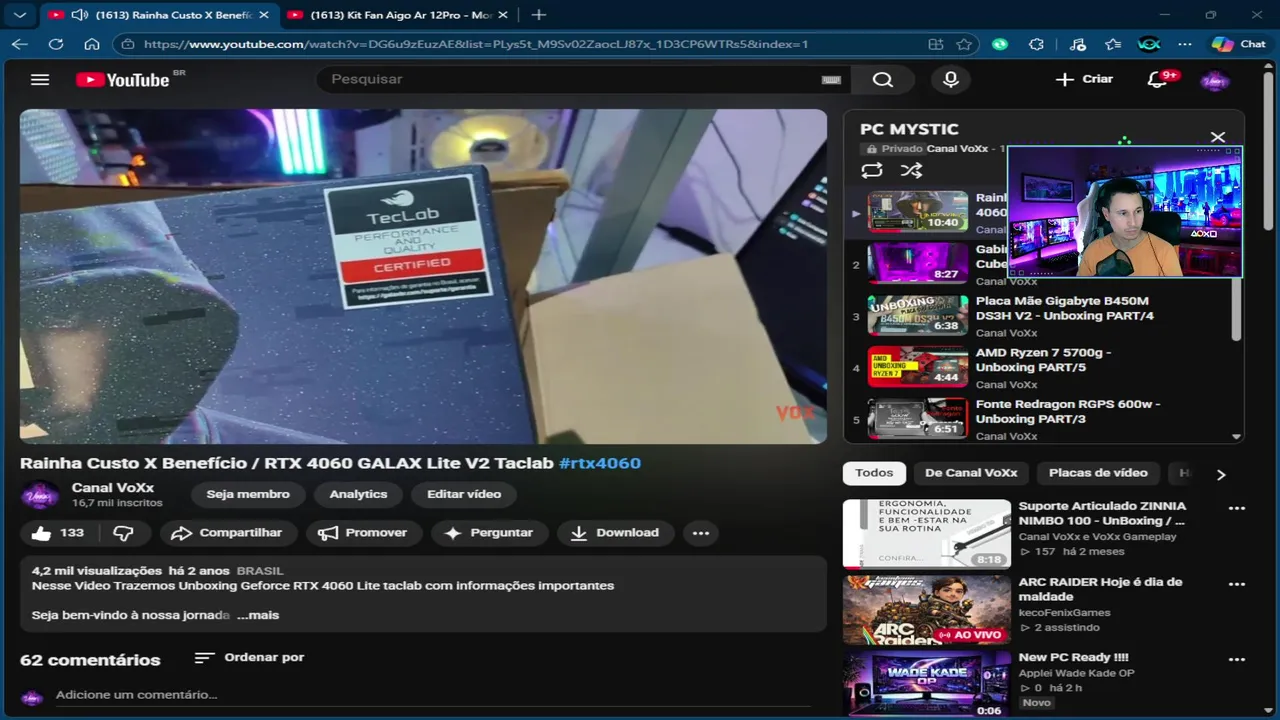Image resolution: width=1280 pixels, height=720 pixels.
Task: Click the search magnifier button
Action: 882,80
